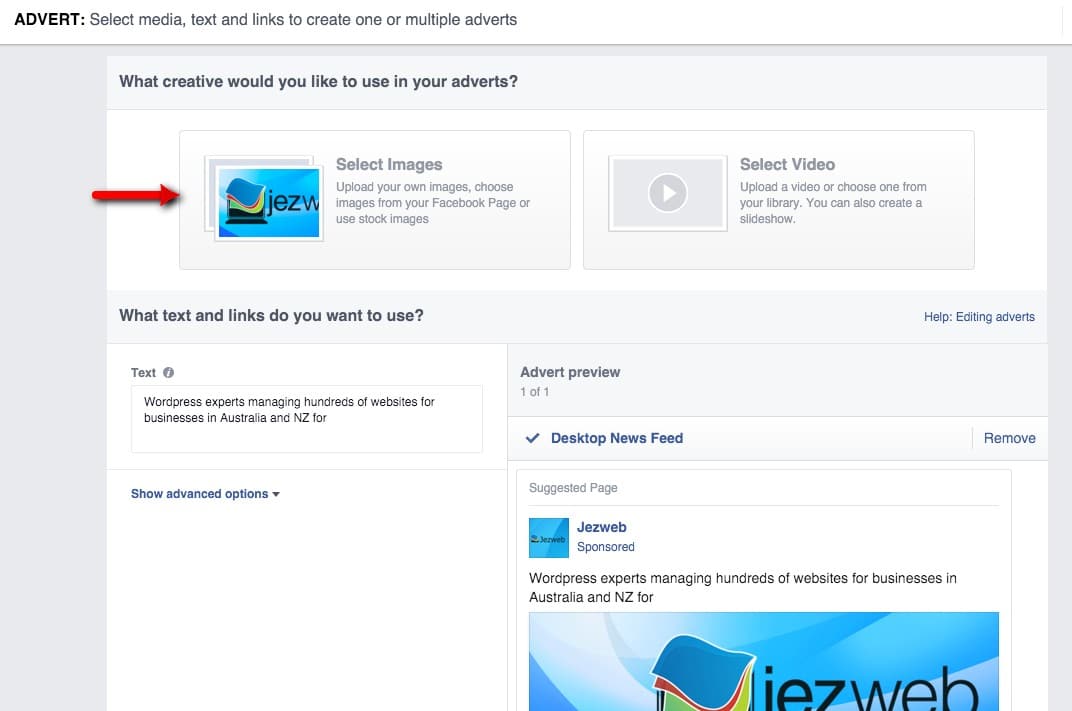Focus the advert text input field
The width and height of the screenshot is (1072, 711).
[306, 418]
